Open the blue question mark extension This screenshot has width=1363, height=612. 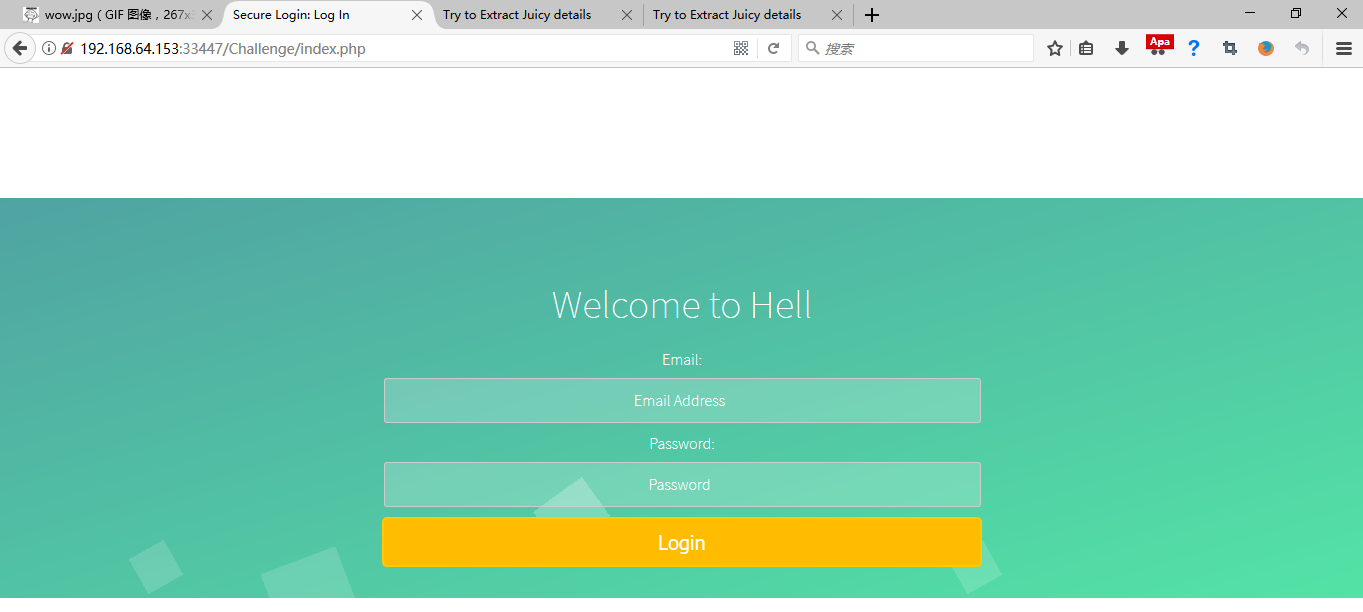click(1193, 48)
